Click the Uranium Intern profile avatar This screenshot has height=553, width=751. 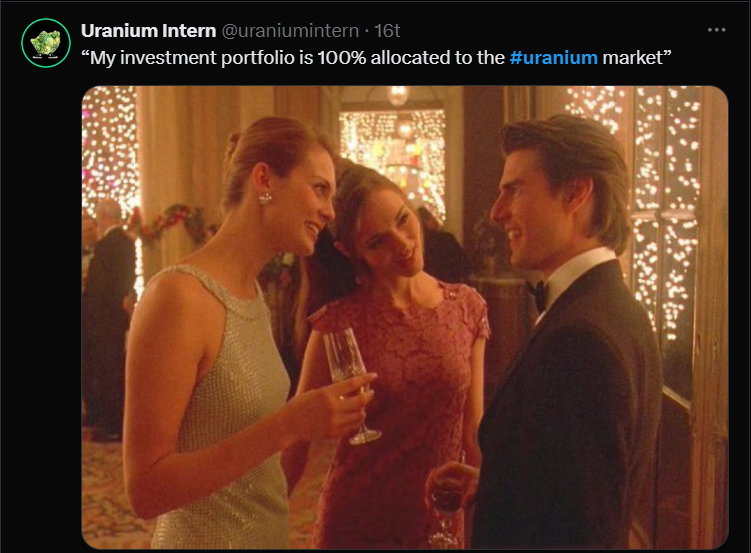click(x=46, y=43)
